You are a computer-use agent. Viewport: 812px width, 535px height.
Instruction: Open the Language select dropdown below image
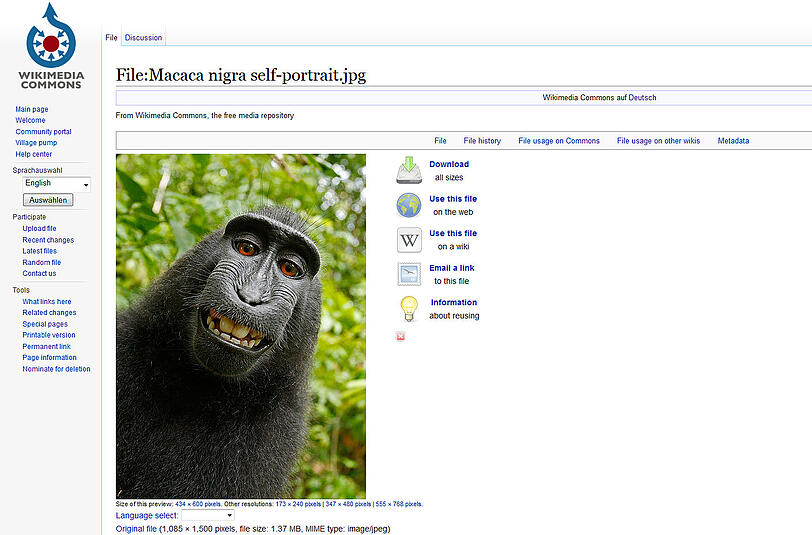(208, 515)
